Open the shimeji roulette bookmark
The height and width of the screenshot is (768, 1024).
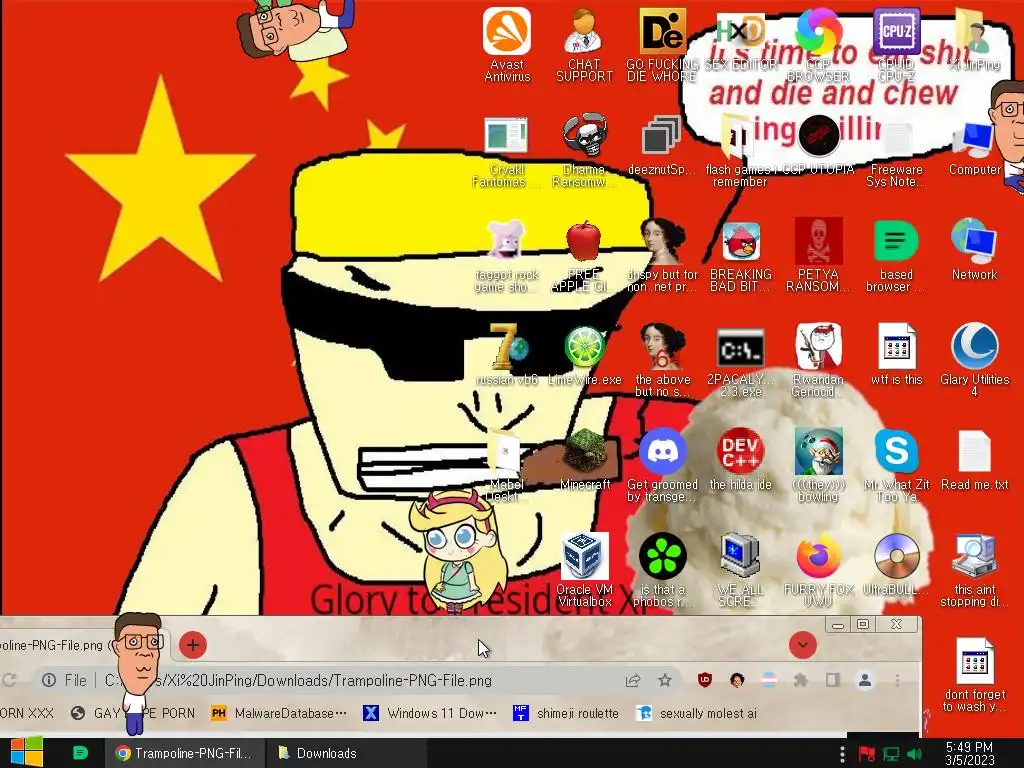566,713
